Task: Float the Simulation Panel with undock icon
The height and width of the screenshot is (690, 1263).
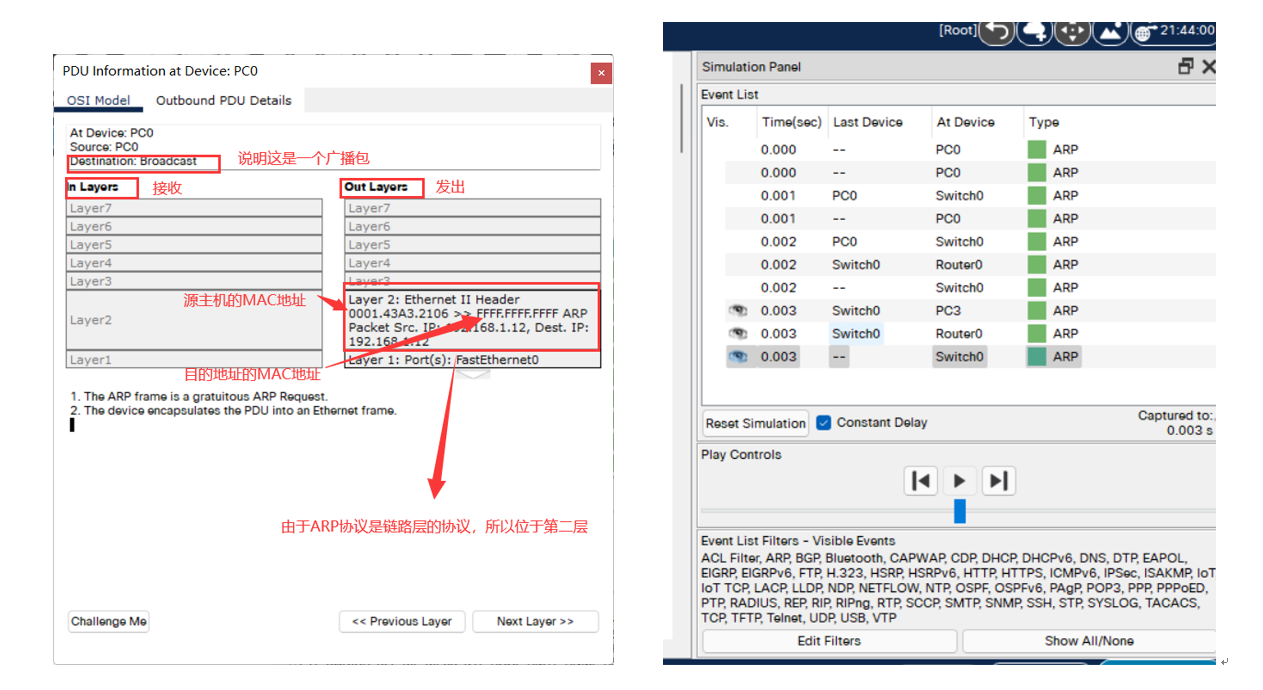Action: click(1186, 66)
